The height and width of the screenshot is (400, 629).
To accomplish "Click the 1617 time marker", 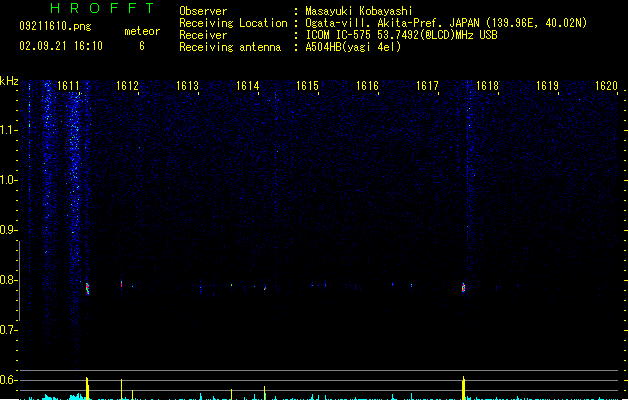I will click(427, 86).
